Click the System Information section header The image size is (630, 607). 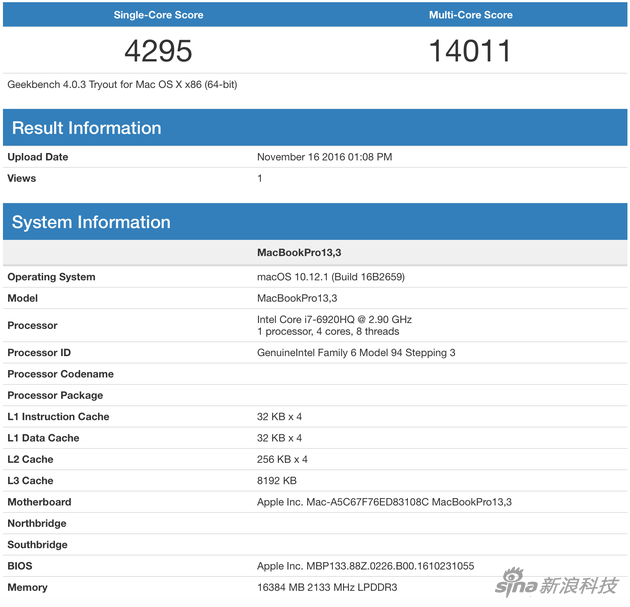pos(91,222)
